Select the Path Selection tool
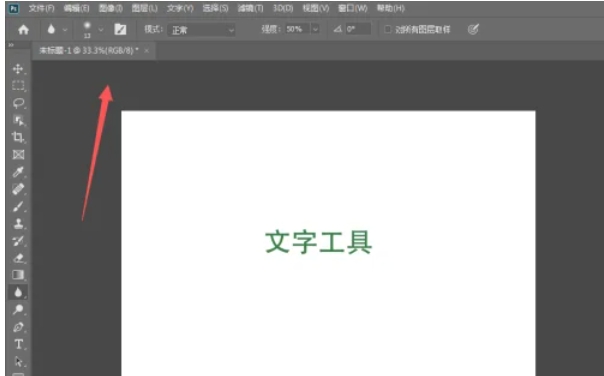604x376 pixels. tap(18, 361)
